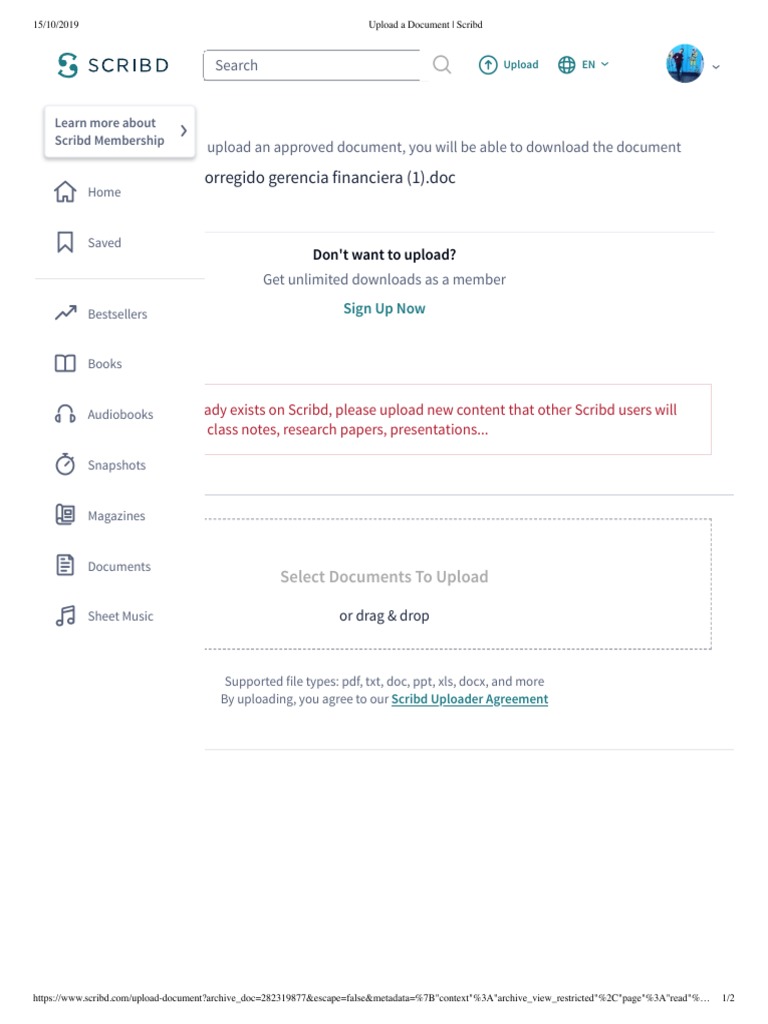768x1024 pixels.
Task: Open the Scribd Uploader Agreement link
Action: pos(469,699)
